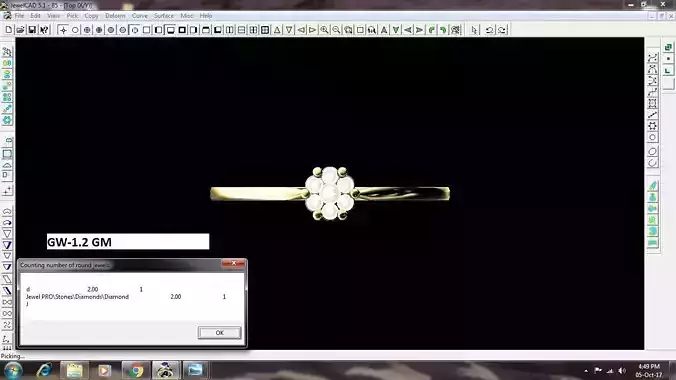The image size is (676, 380).
Task: Click the first green rotate arrow icon
Action: (x=432, y=30)
